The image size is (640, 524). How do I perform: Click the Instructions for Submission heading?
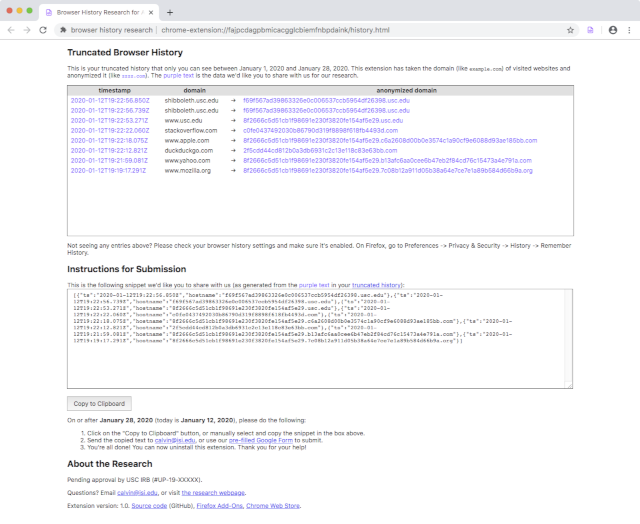(127, 269)
